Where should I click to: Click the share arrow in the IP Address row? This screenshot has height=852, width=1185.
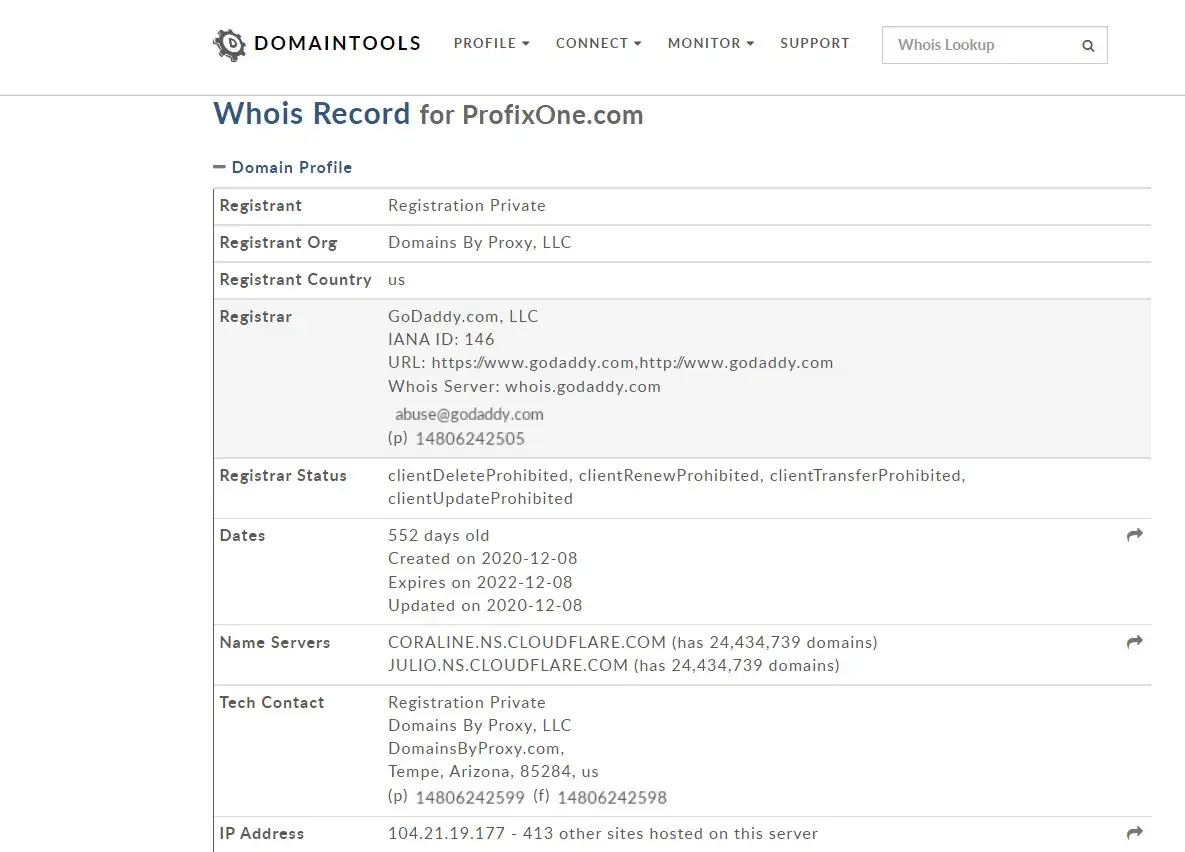tap(1134, 833)
